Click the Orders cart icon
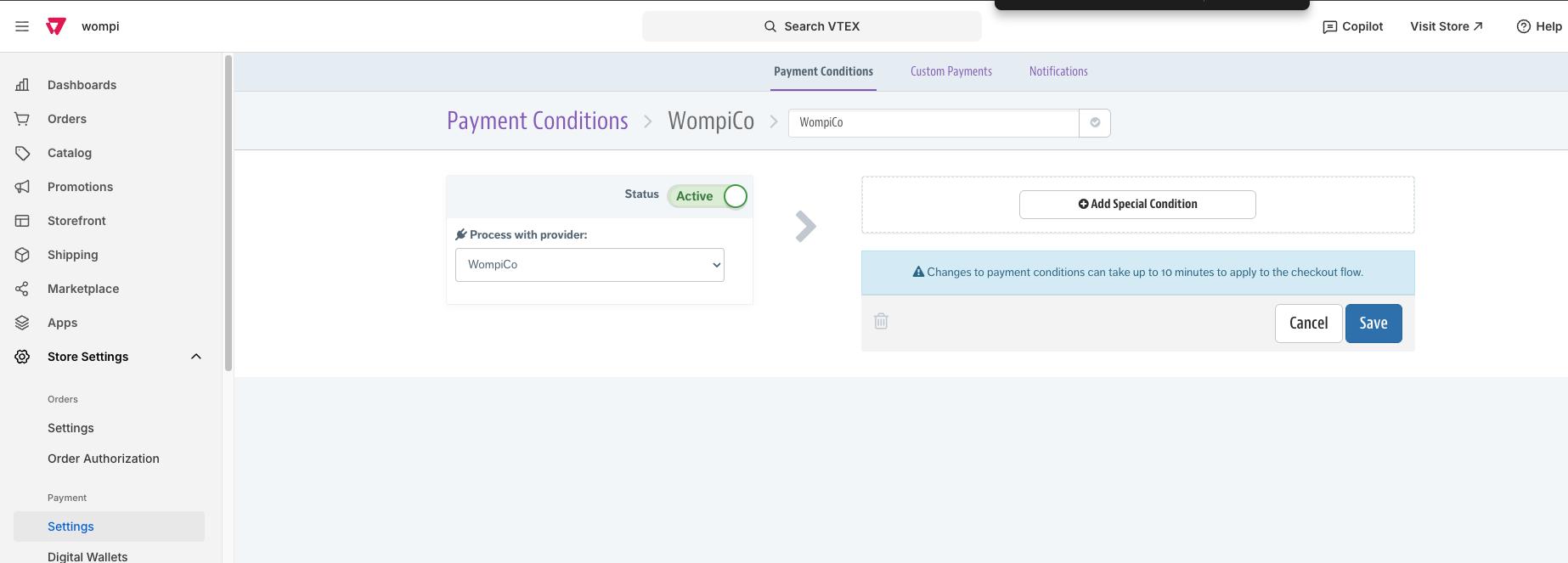The width and height of the screenshot is (1568, 563). [x=22, y=119]
